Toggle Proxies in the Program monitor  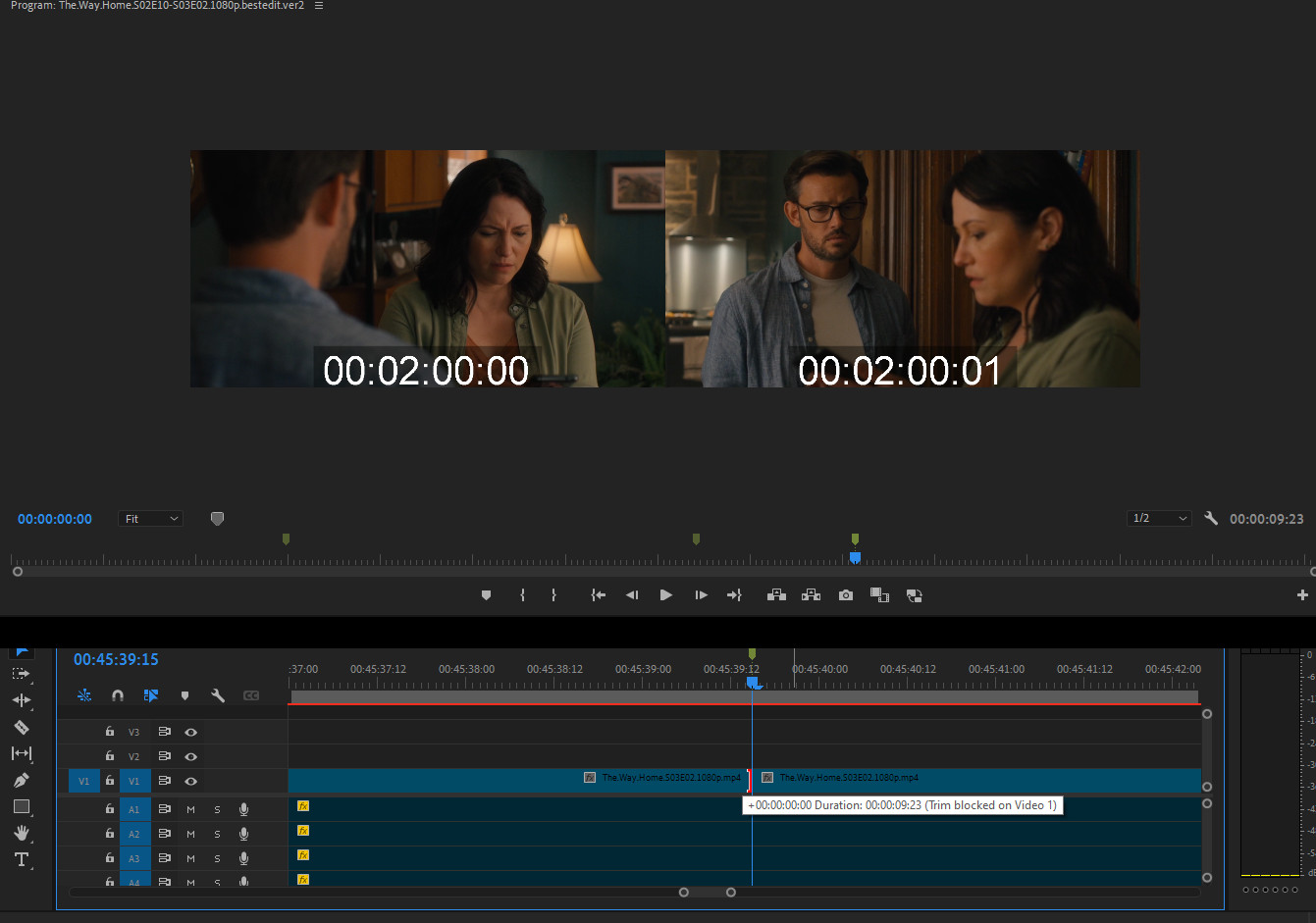click(914, 595)
